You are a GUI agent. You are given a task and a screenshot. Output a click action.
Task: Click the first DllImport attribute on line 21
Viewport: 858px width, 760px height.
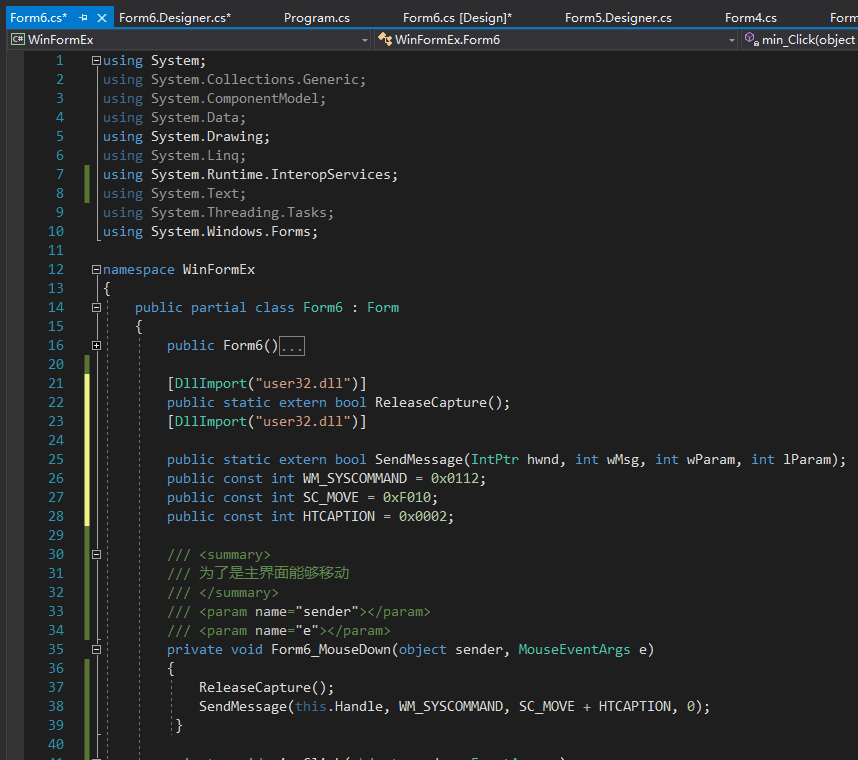click(266, 384)
